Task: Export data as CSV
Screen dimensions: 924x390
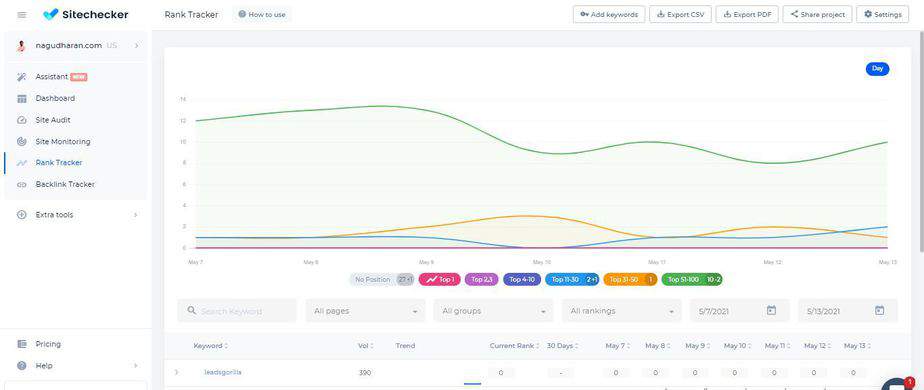Action: pos(680,15)
